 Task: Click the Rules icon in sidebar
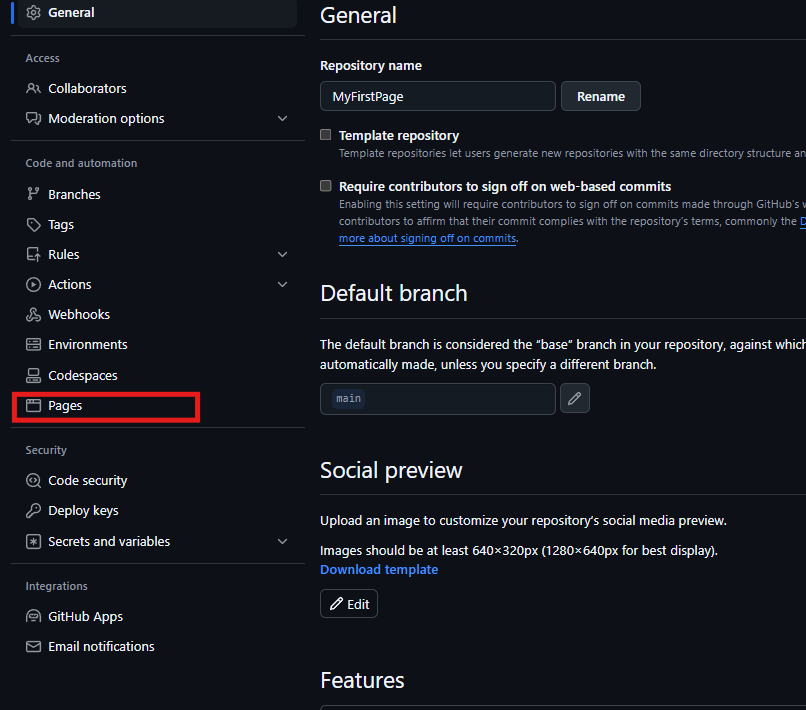click(33, 254)
